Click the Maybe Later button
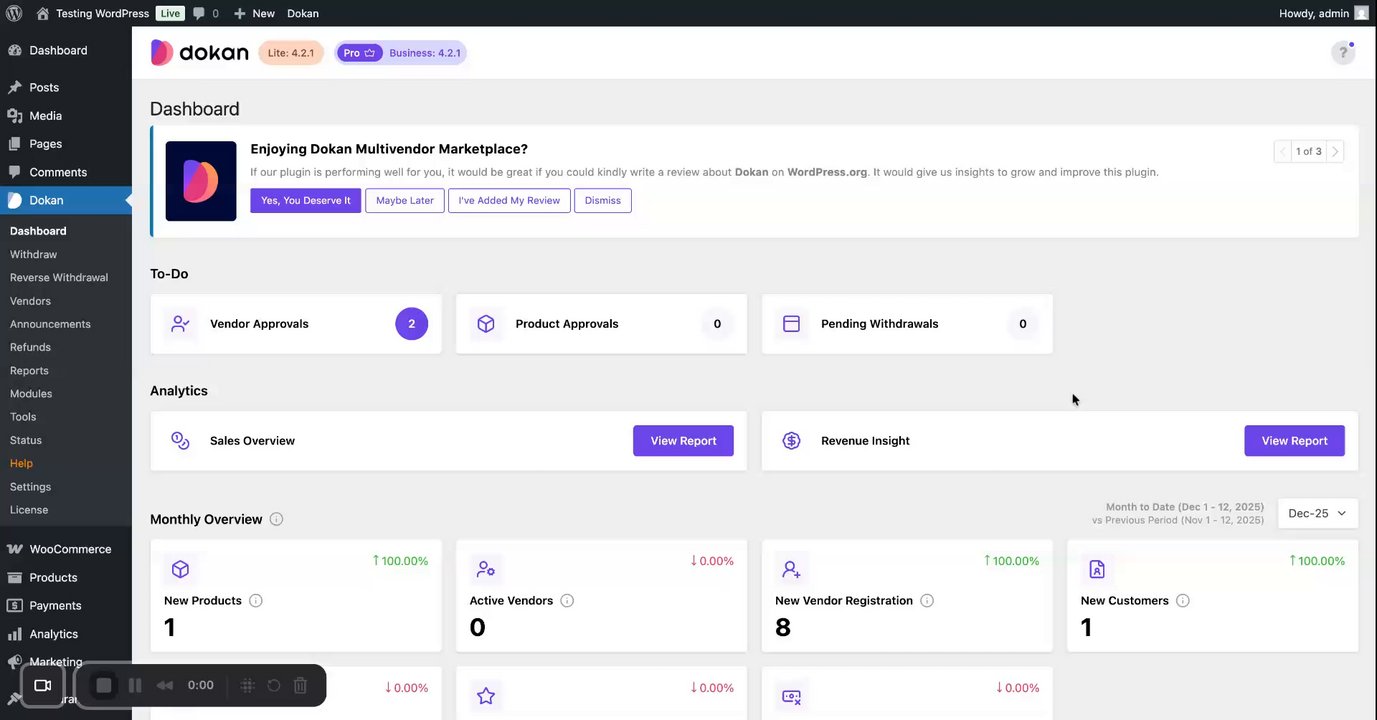 pos(405,200)
